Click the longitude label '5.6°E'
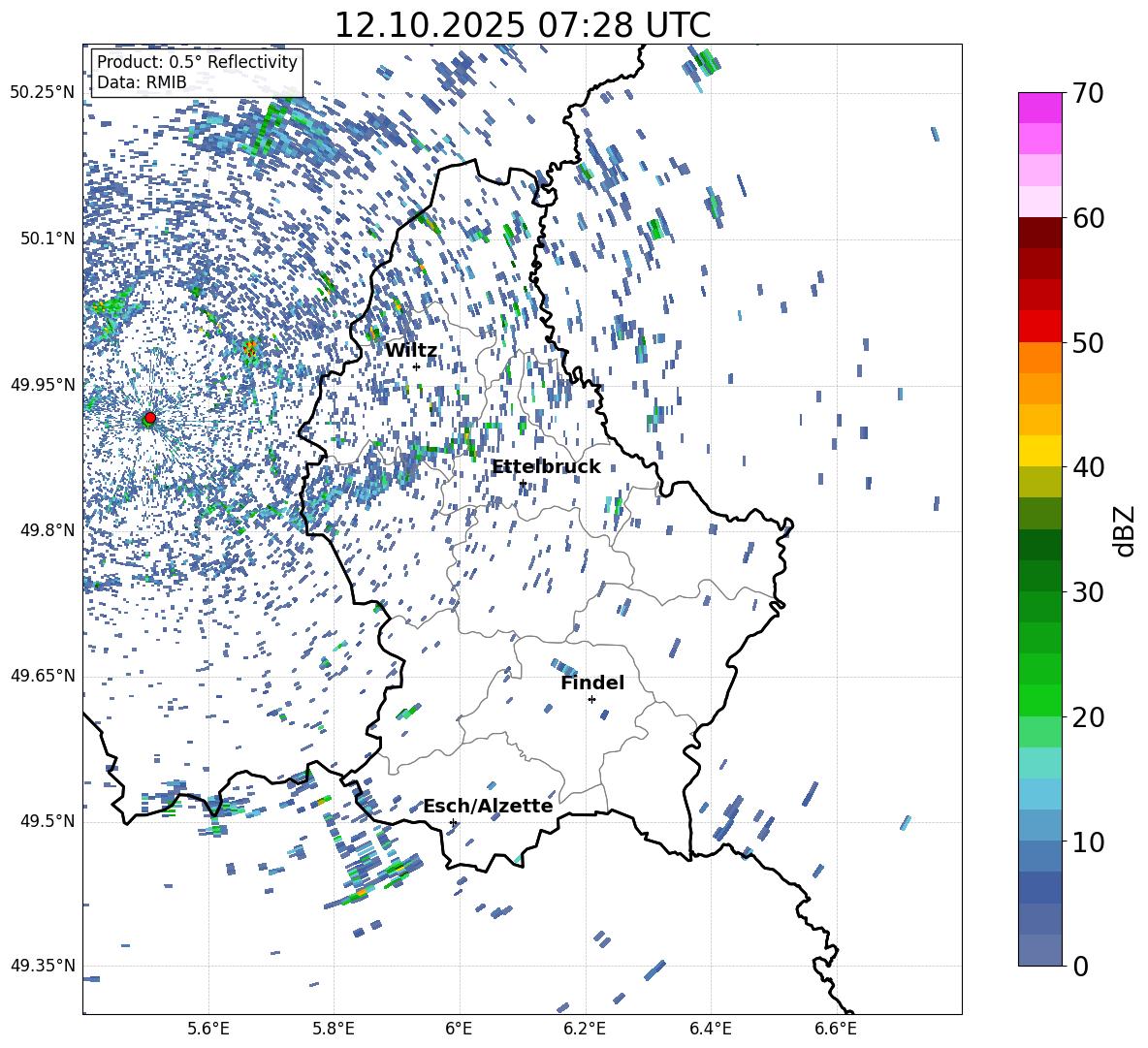The height and width of the screenshot is (1048, 1148). click(208, 1029)
